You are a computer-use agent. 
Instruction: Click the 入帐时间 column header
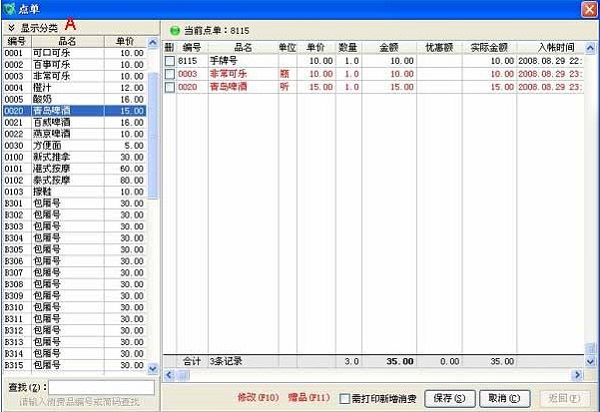click(x=551, y=47)
